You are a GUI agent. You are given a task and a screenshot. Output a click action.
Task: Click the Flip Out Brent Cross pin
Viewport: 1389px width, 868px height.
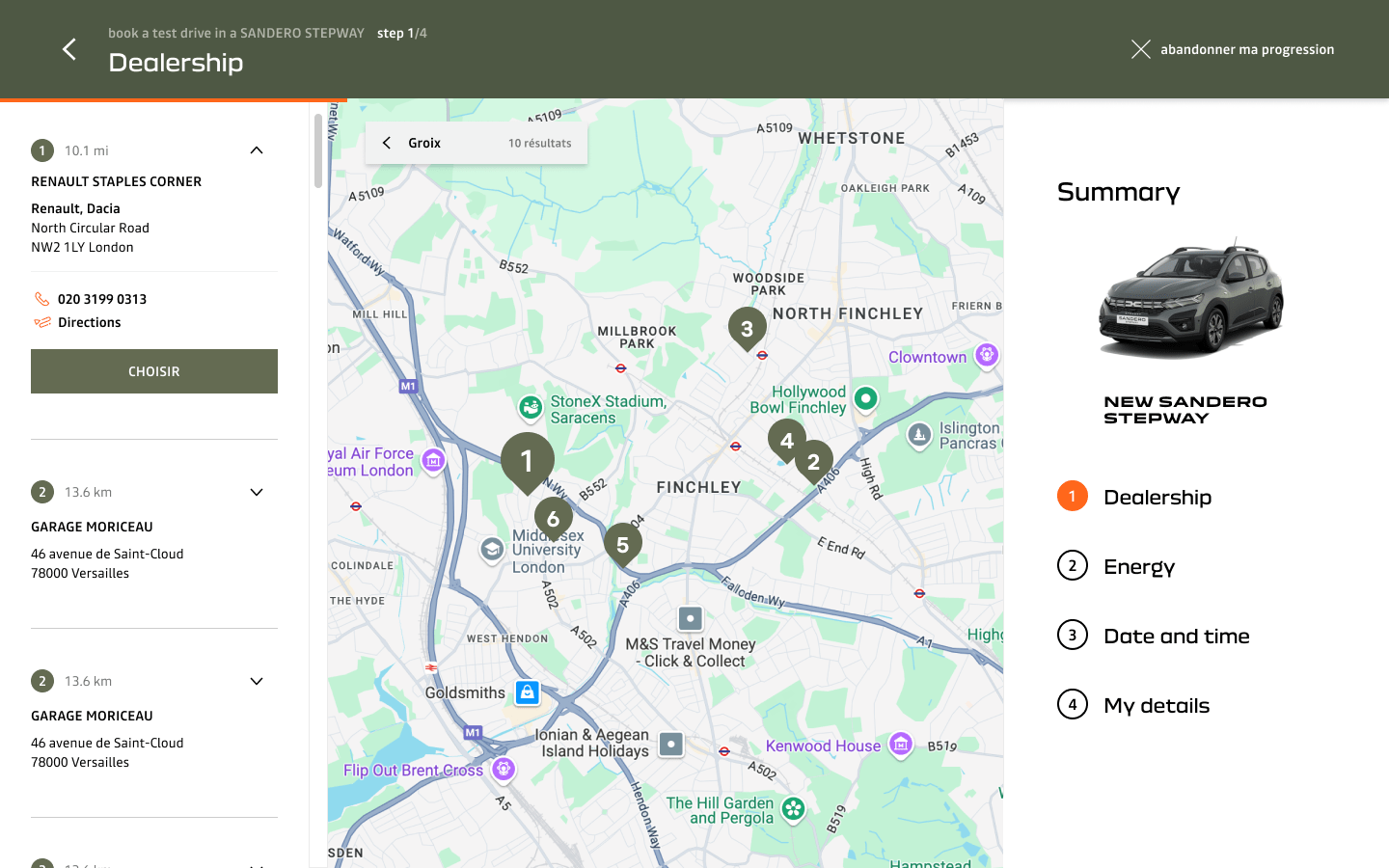coord(504,770)
